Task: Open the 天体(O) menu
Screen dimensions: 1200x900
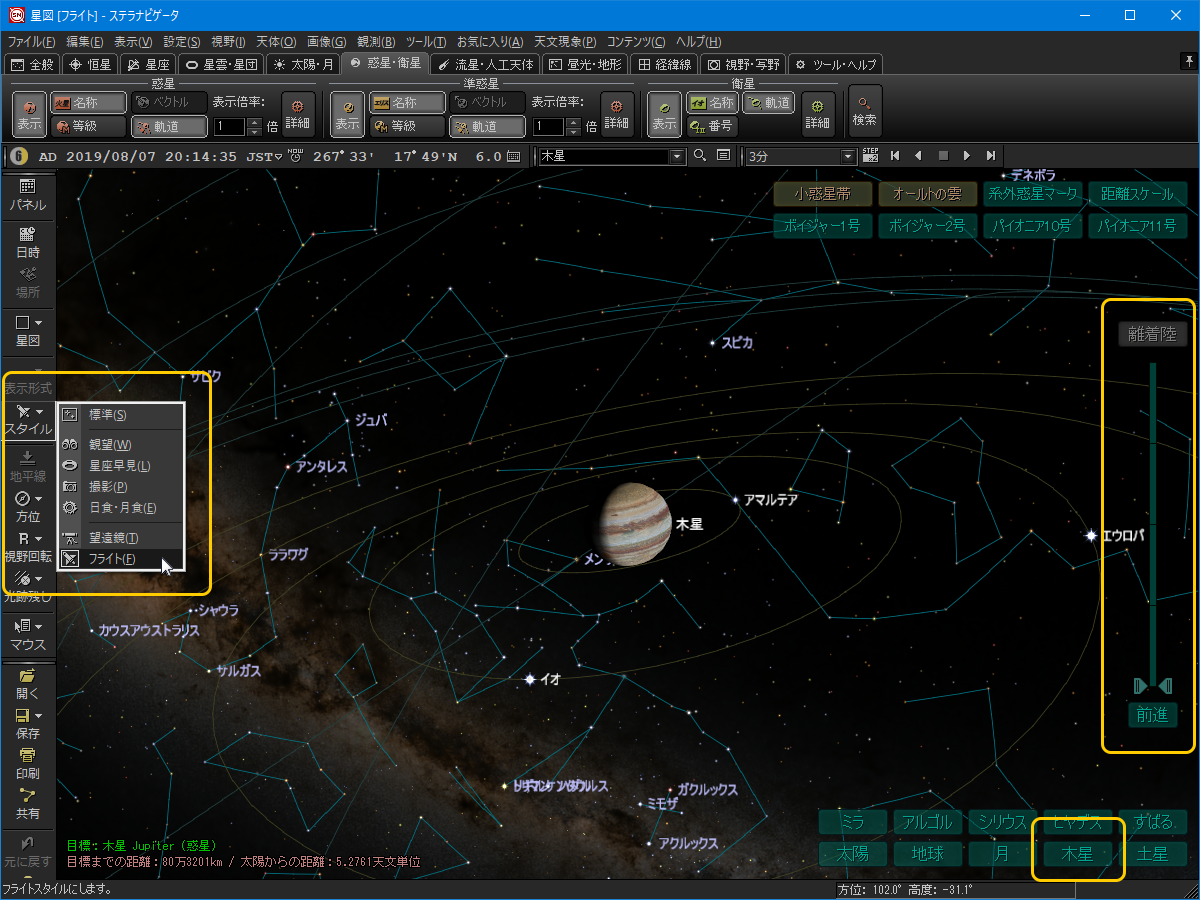Action: (276, 42)
